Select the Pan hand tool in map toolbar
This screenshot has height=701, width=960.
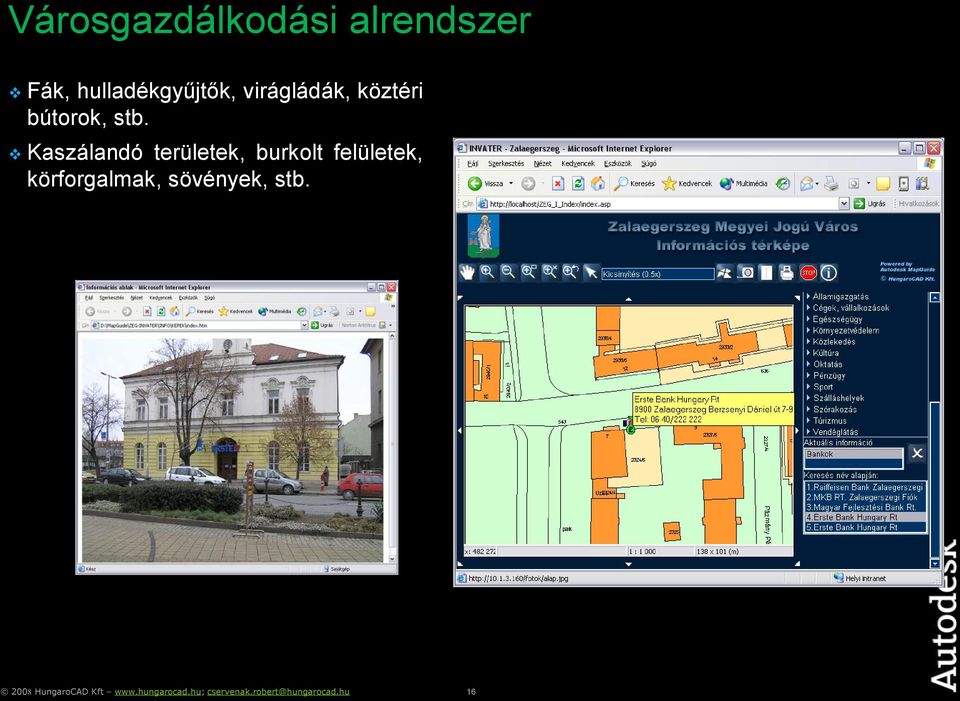467,273
